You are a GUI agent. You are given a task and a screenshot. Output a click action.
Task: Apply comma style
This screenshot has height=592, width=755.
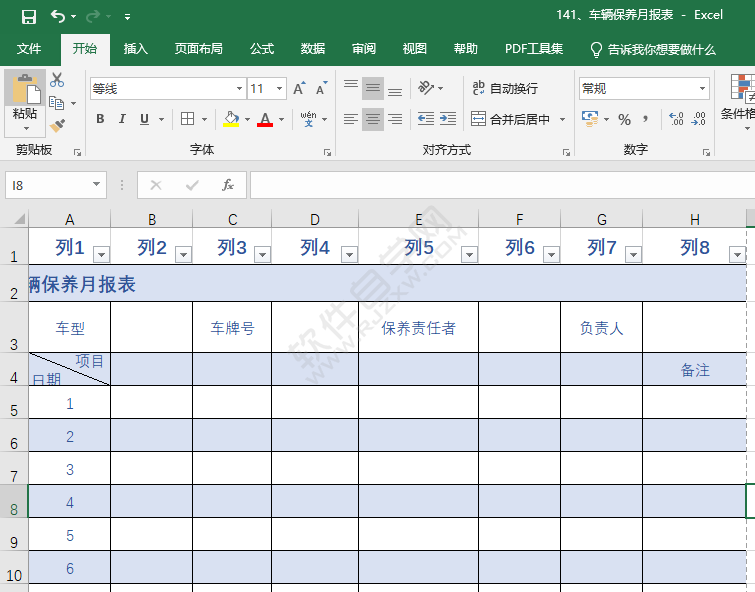click(645, 119)
